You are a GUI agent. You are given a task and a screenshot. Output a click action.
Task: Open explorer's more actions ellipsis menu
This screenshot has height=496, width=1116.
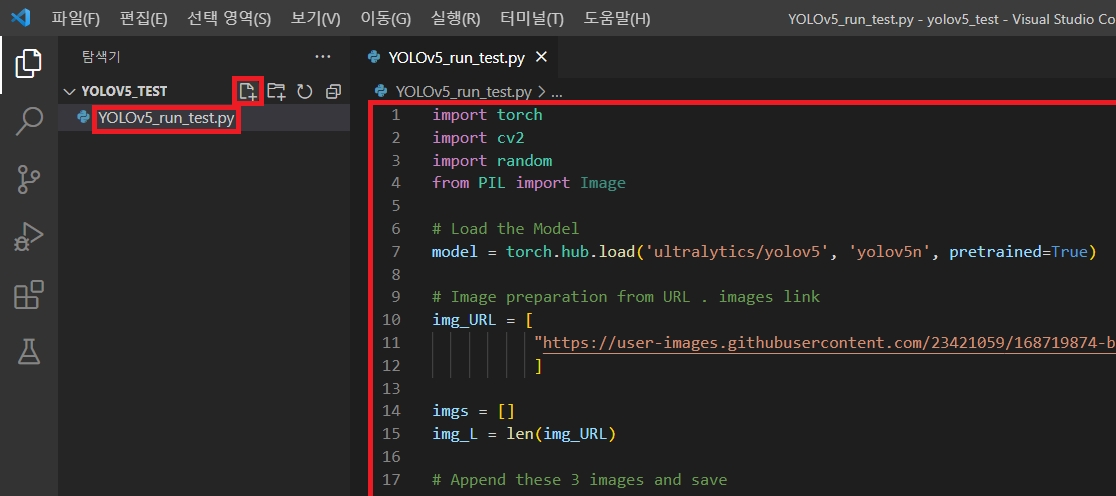(x=322, y=57)
